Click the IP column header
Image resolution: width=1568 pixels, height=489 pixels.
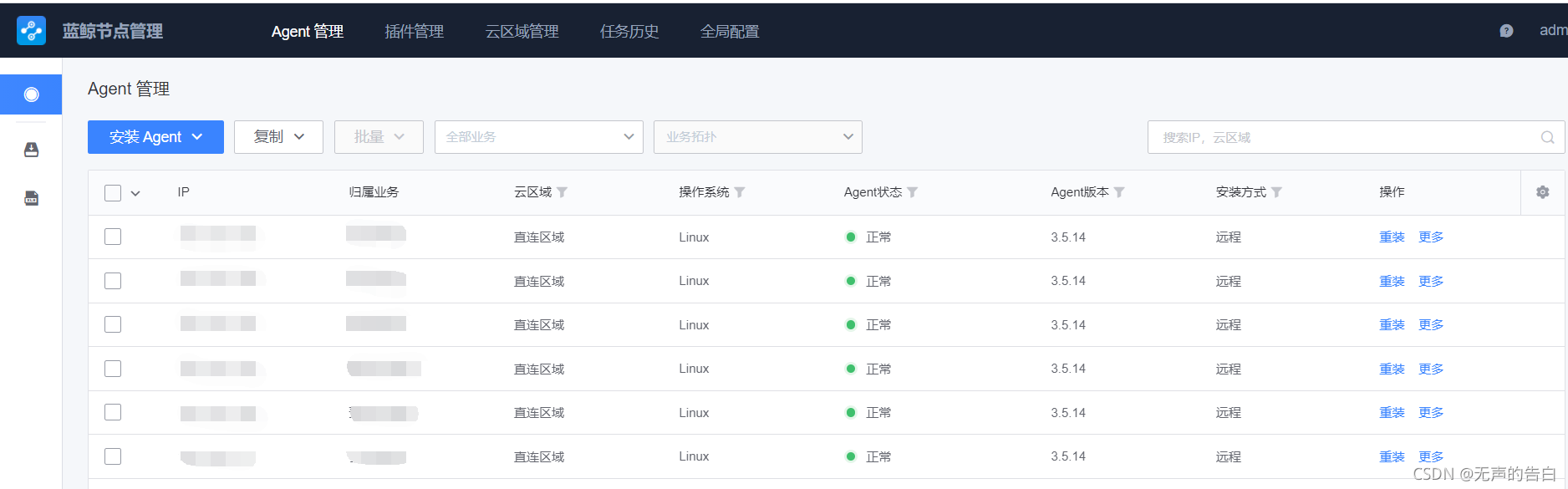183,192
